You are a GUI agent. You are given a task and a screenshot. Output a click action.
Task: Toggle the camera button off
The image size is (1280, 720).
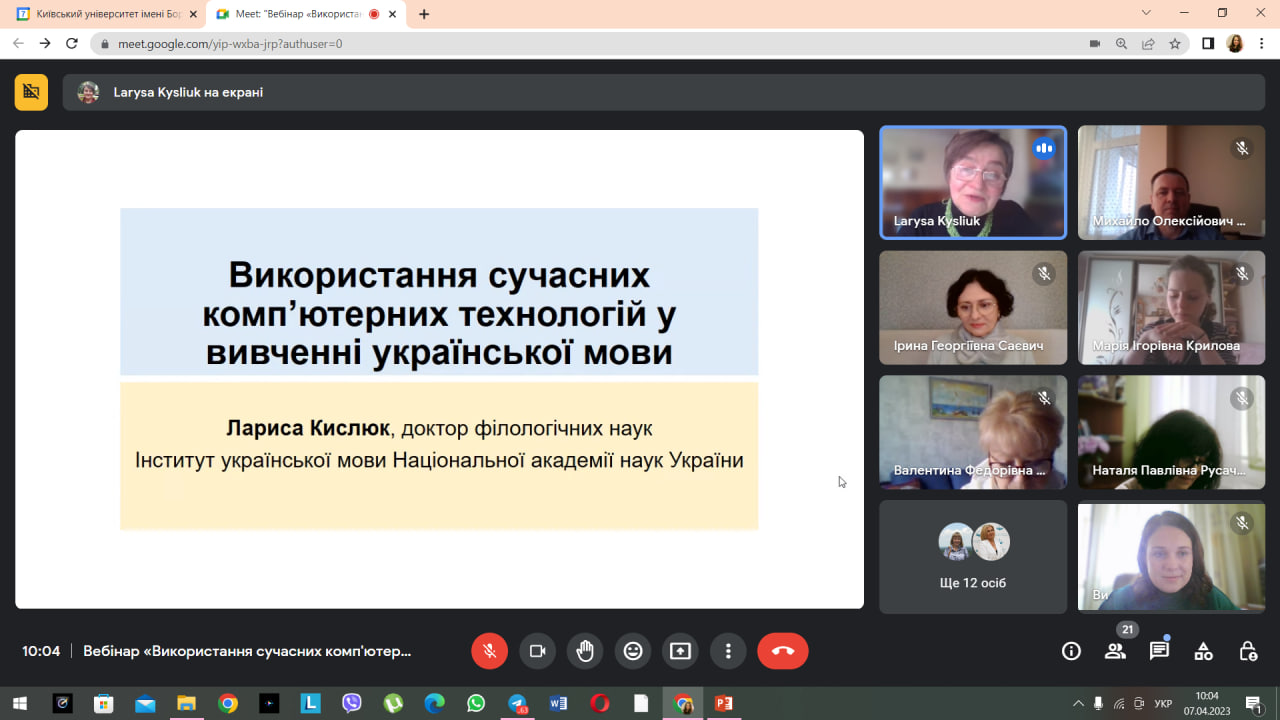coord(537,651)
